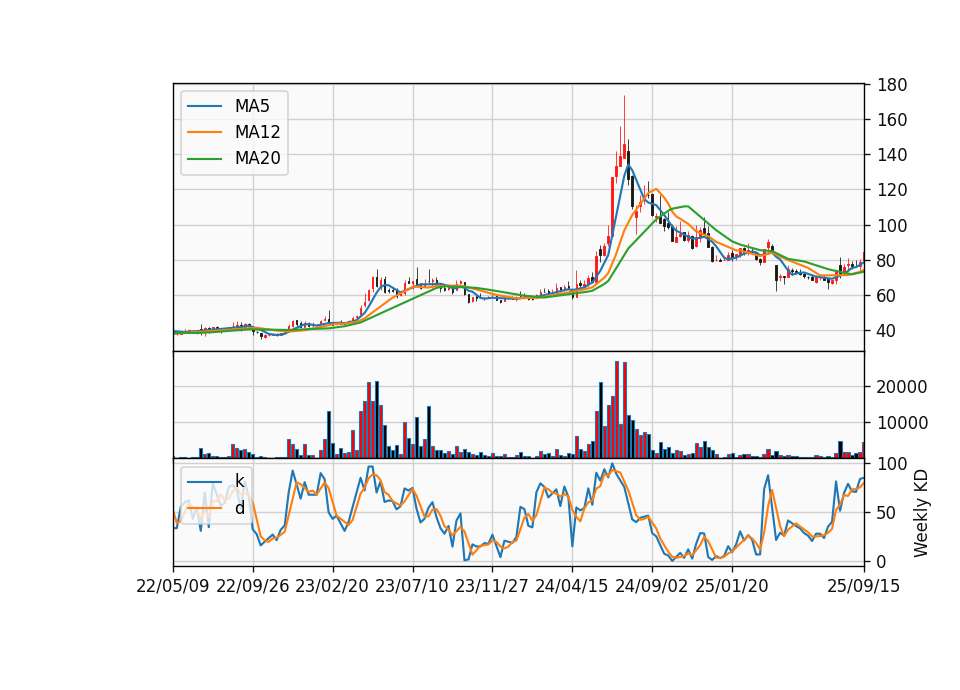Click the 120 price axis label
Viewport: 960px width, 690px height.
pyautogui.click(x=891, y=190)
